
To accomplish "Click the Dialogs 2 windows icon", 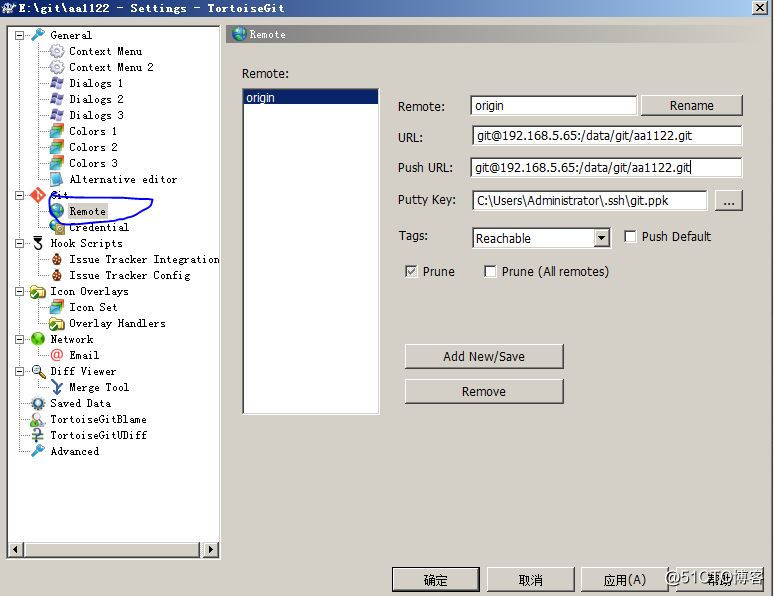I will coord(57,99).
